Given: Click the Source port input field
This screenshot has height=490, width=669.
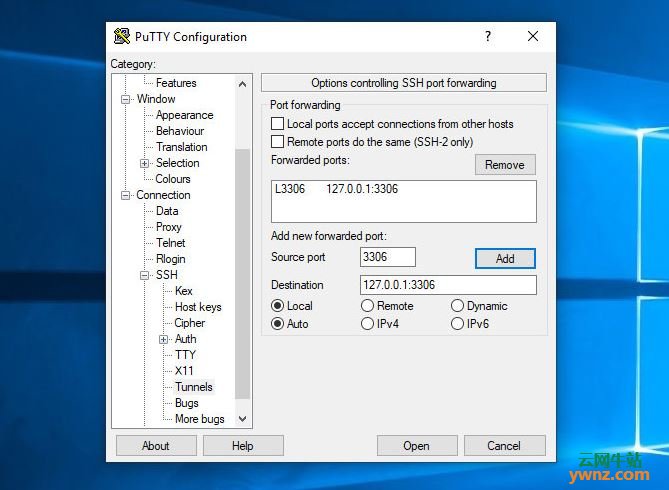Looking at the screenshot, I should [x=387, y=257].
